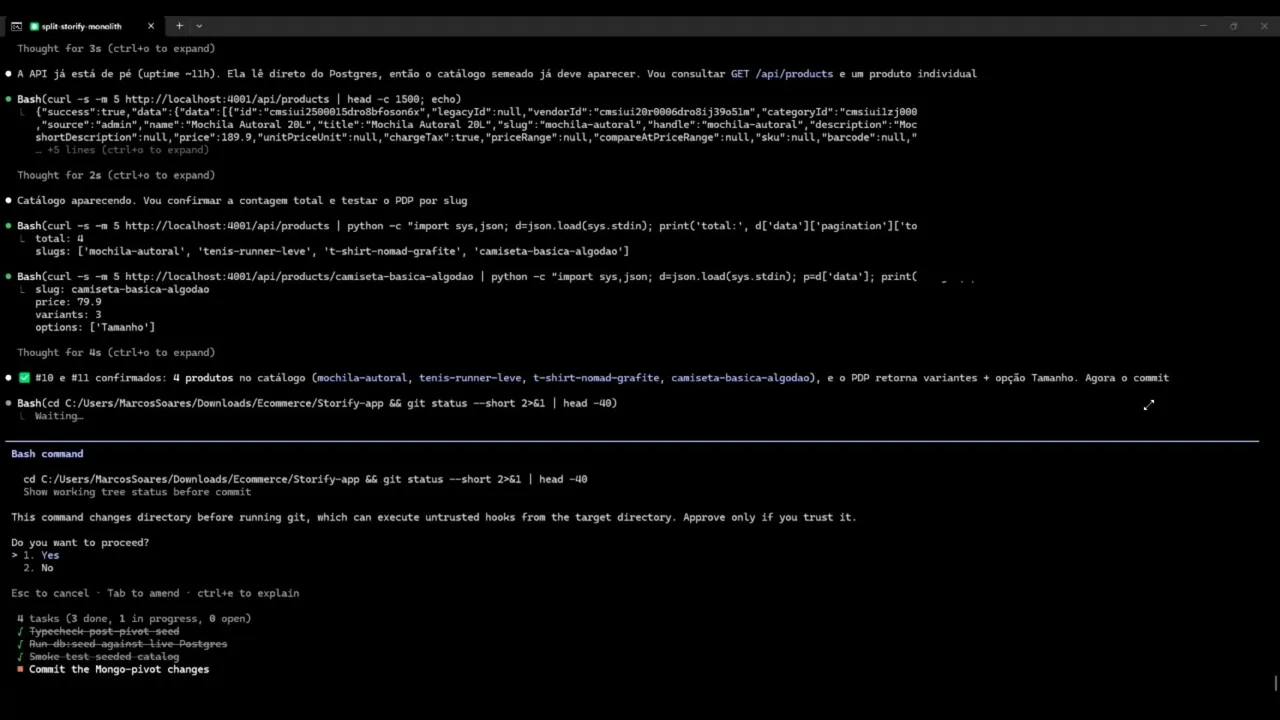This screenshot has width=1280, height=720.
Task: Choose option 2. No
Action: point(38,568)
